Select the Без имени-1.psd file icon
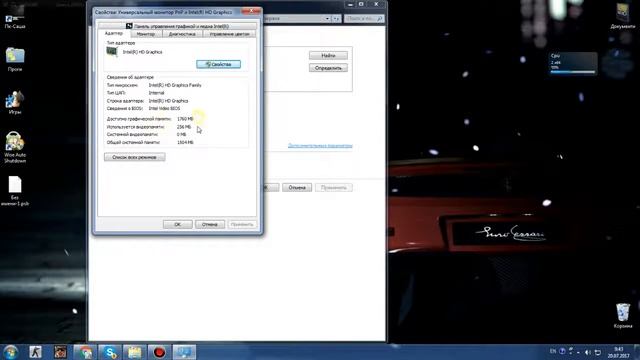The height and width of the screenshot is (360, 640). coord(15,191)
